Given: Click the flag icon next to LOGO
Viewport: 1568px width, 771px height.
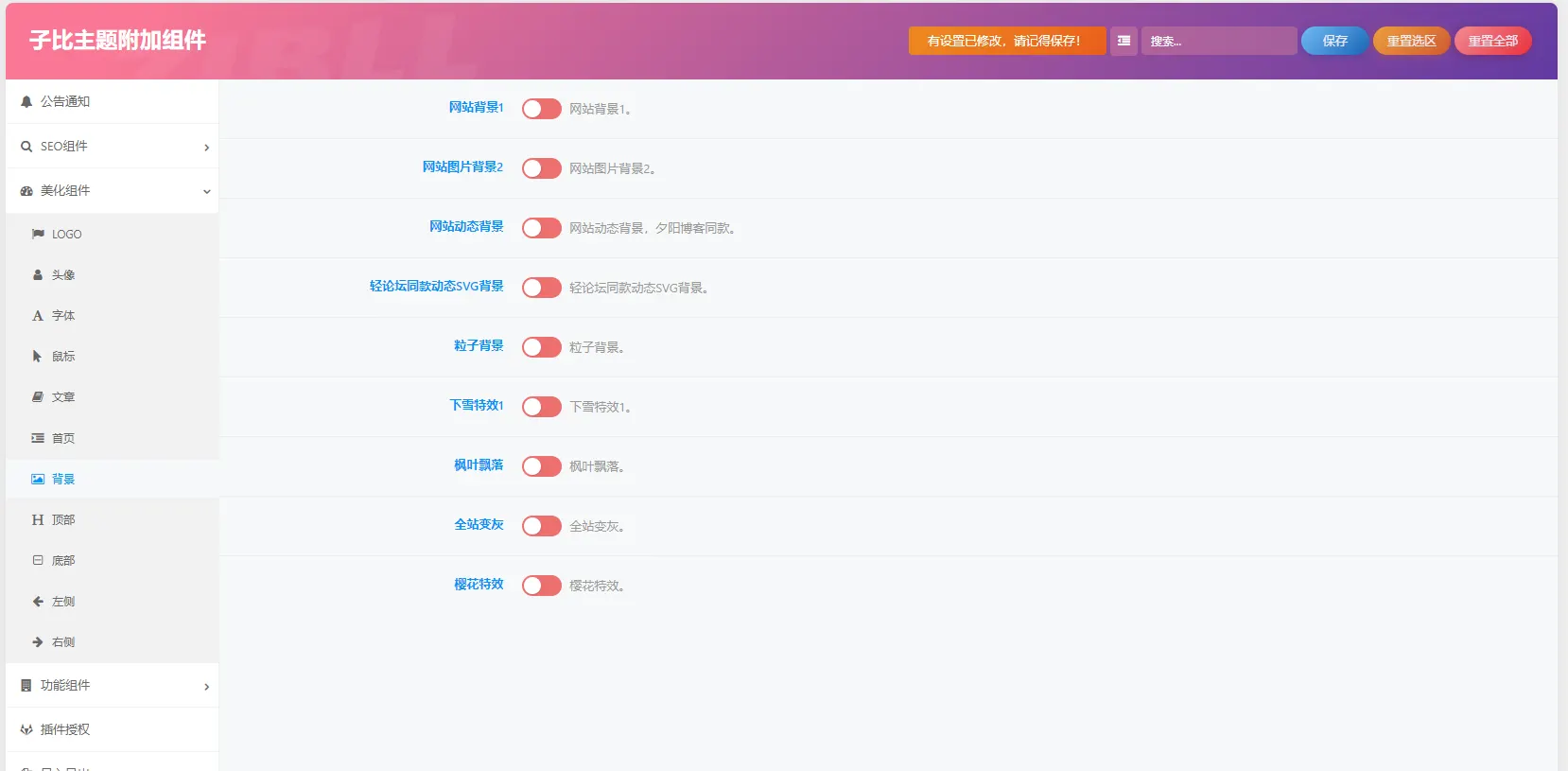Looking at the screenshot, I should 38,234.
